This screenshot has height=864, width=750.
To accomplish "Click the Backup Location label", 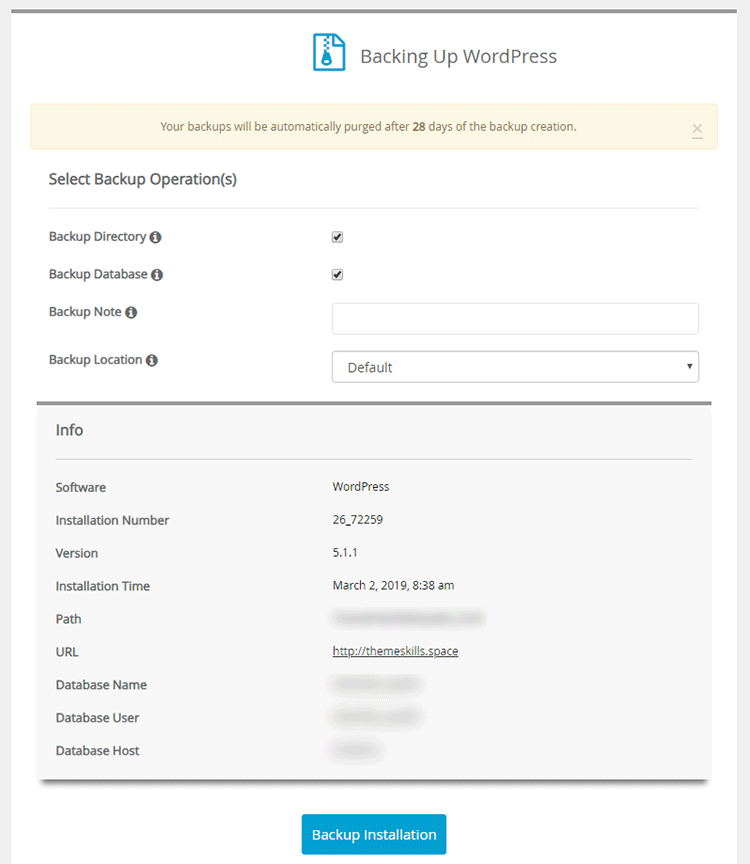I will [x=95, y=360].
